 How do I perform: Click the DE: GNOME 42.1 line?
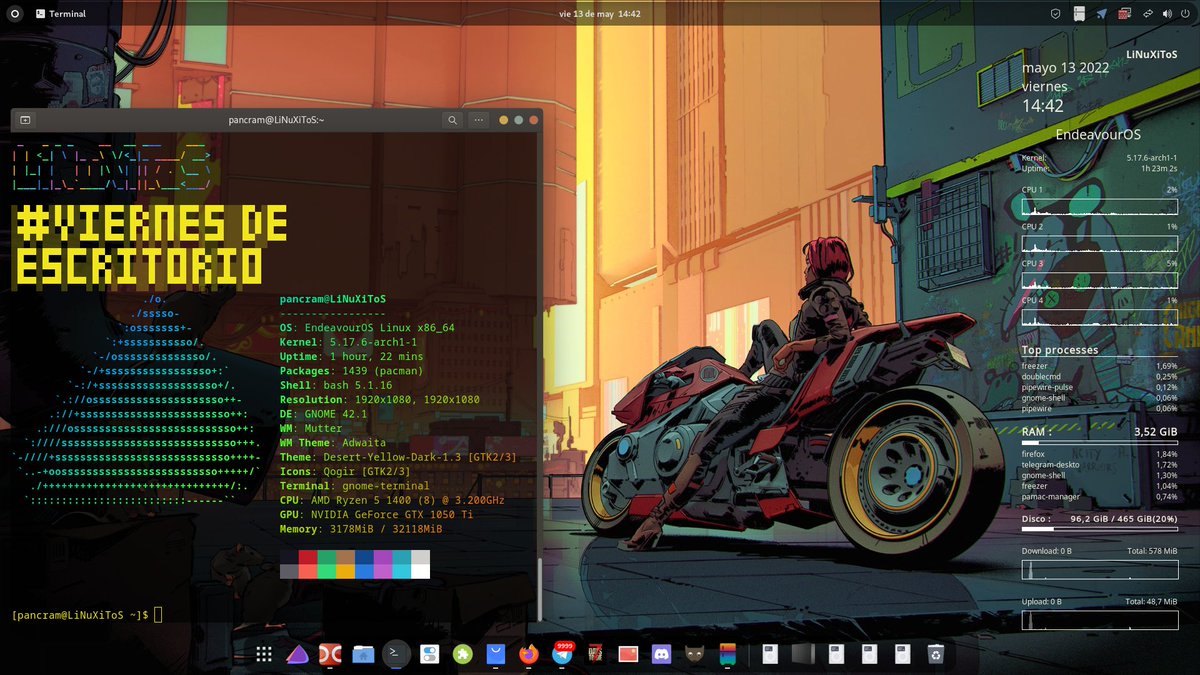click(324, 414)
